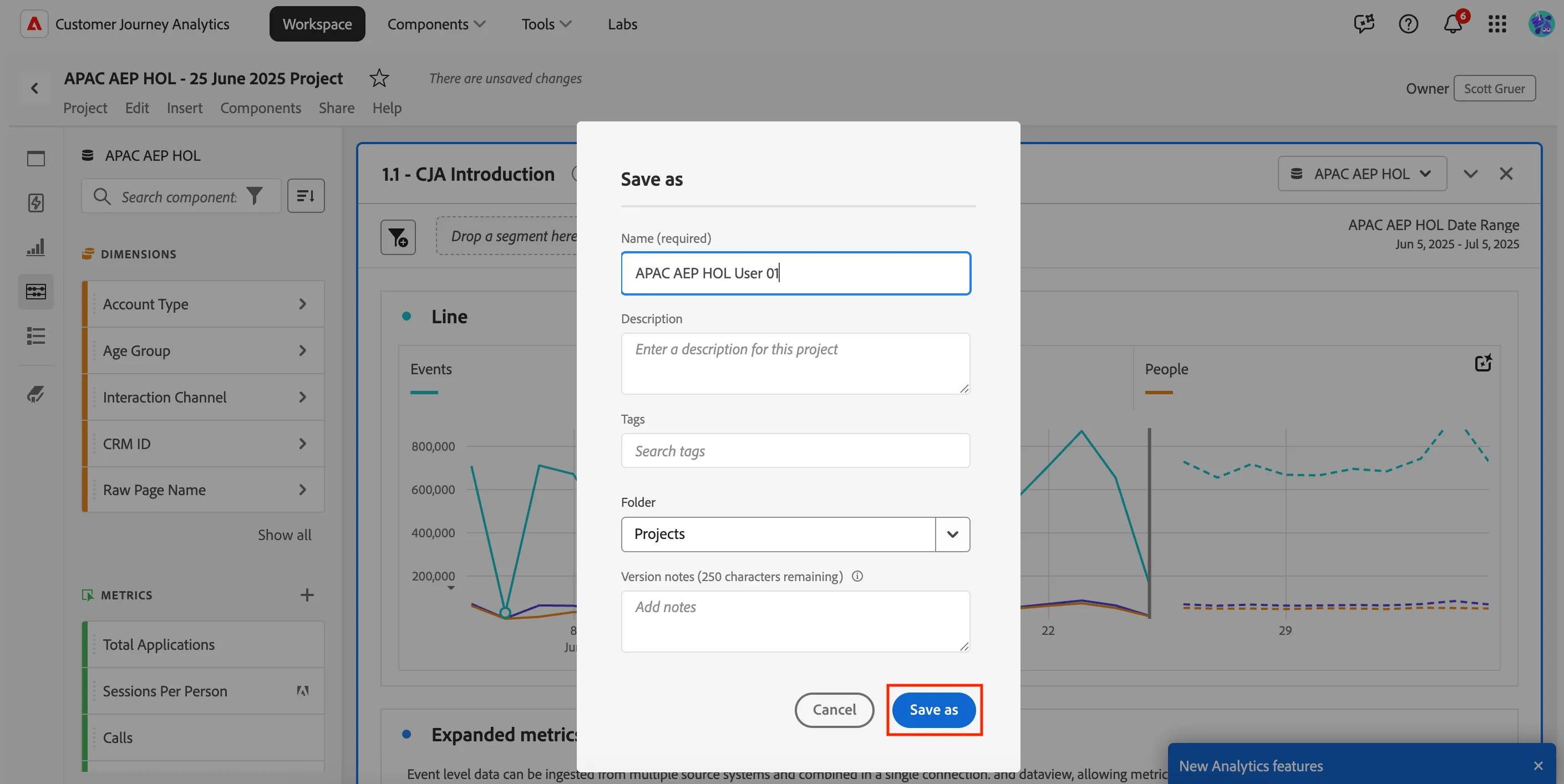Open the feedback chat icon in header
The height and width of the screenshot is (784, 1564).
(1364, 24)
